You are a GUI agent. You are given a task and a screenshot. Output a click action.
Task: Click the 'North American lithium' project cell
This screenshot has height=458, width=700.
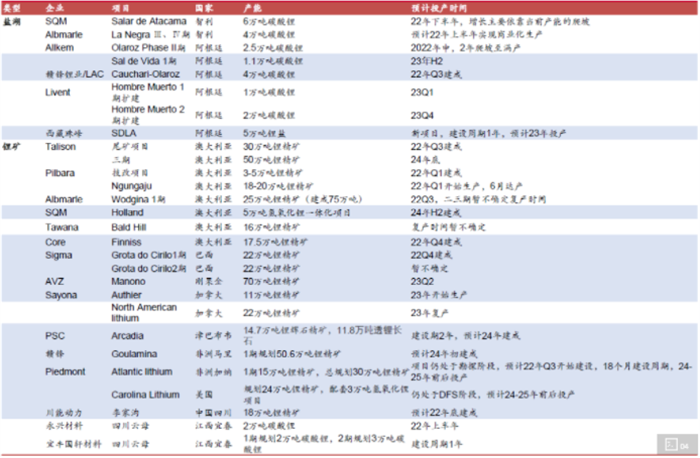click(144, 312)
